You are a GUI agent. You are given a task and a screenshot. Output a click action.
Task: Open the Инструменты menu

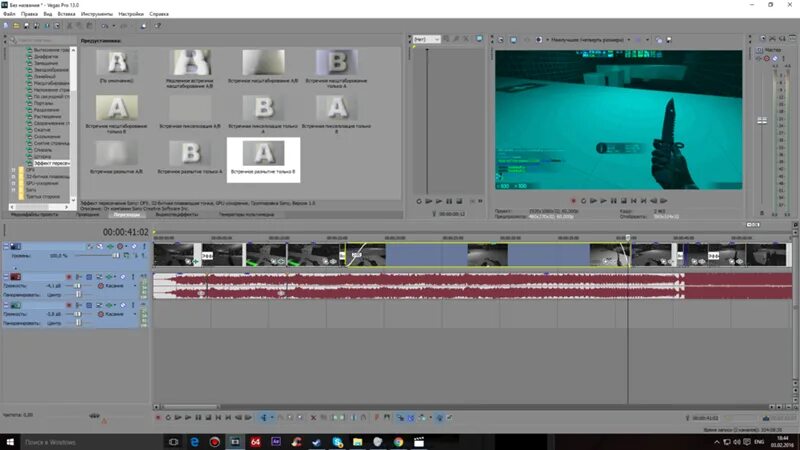[x=96, y=14]
